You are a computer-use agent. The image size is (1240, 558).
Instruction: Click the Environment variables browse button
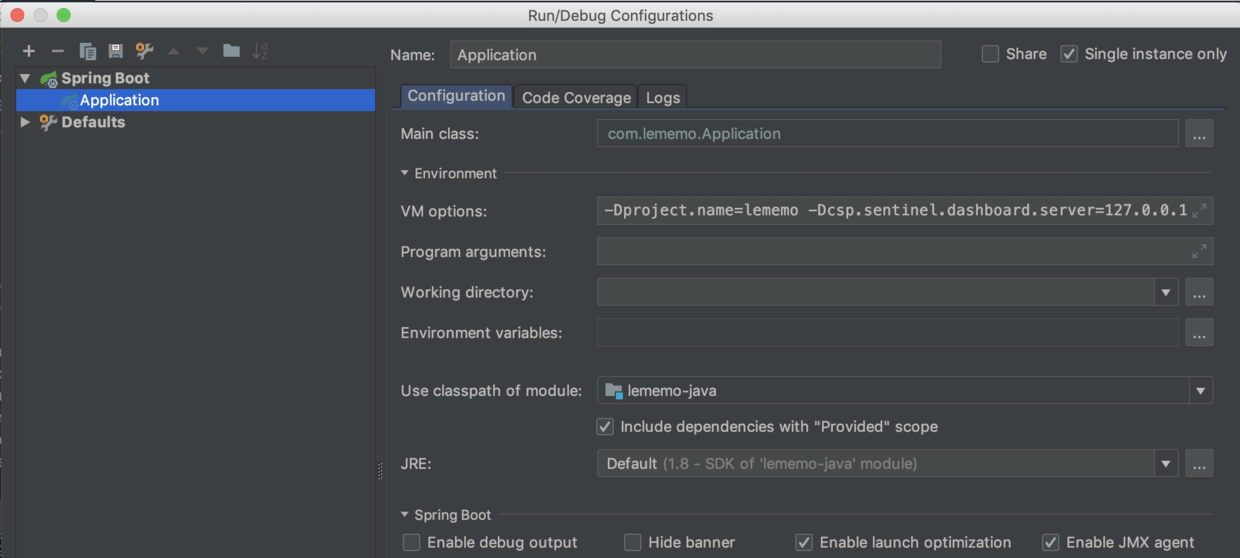(1199, 333)
